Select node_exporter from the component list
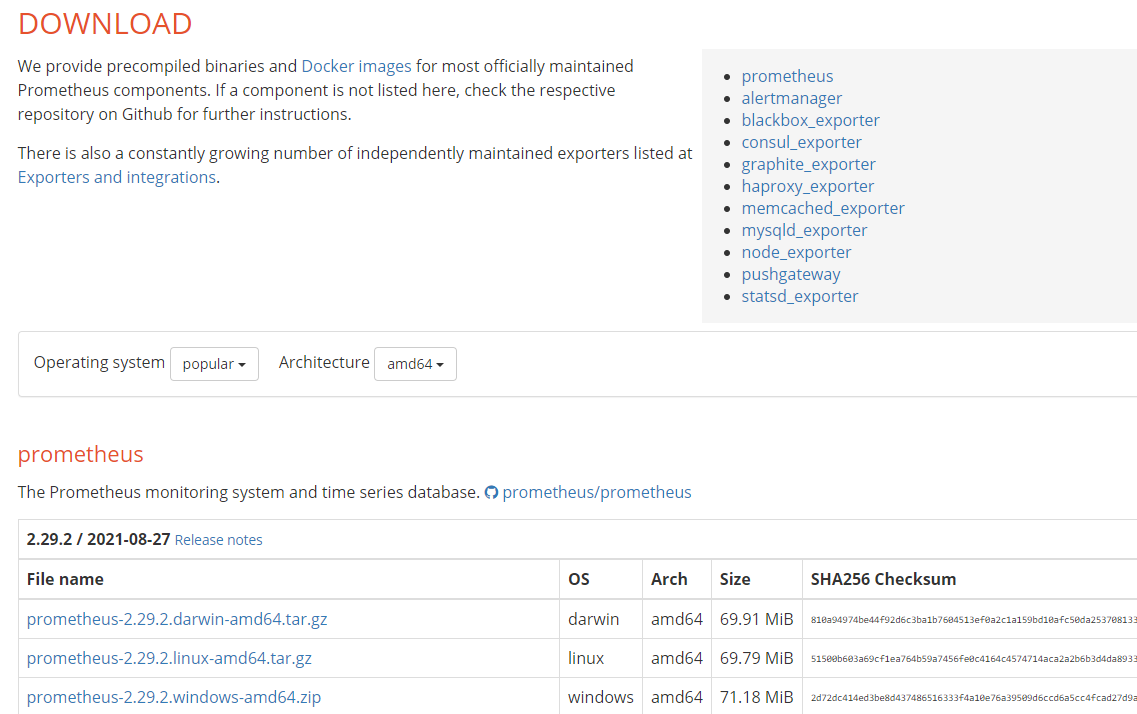This screenshot has height=714, width=1137. point(796,252)
